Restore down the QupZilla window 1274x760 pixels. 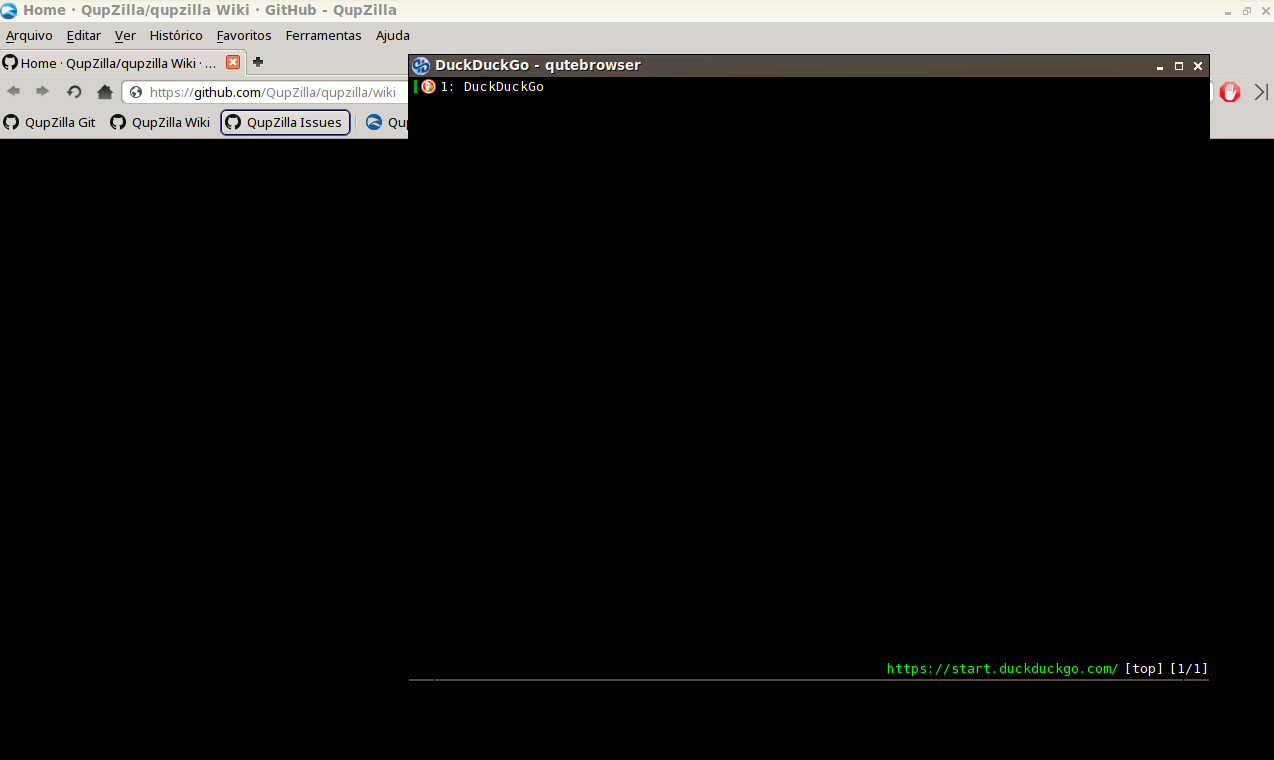[x=1247, y=11]
